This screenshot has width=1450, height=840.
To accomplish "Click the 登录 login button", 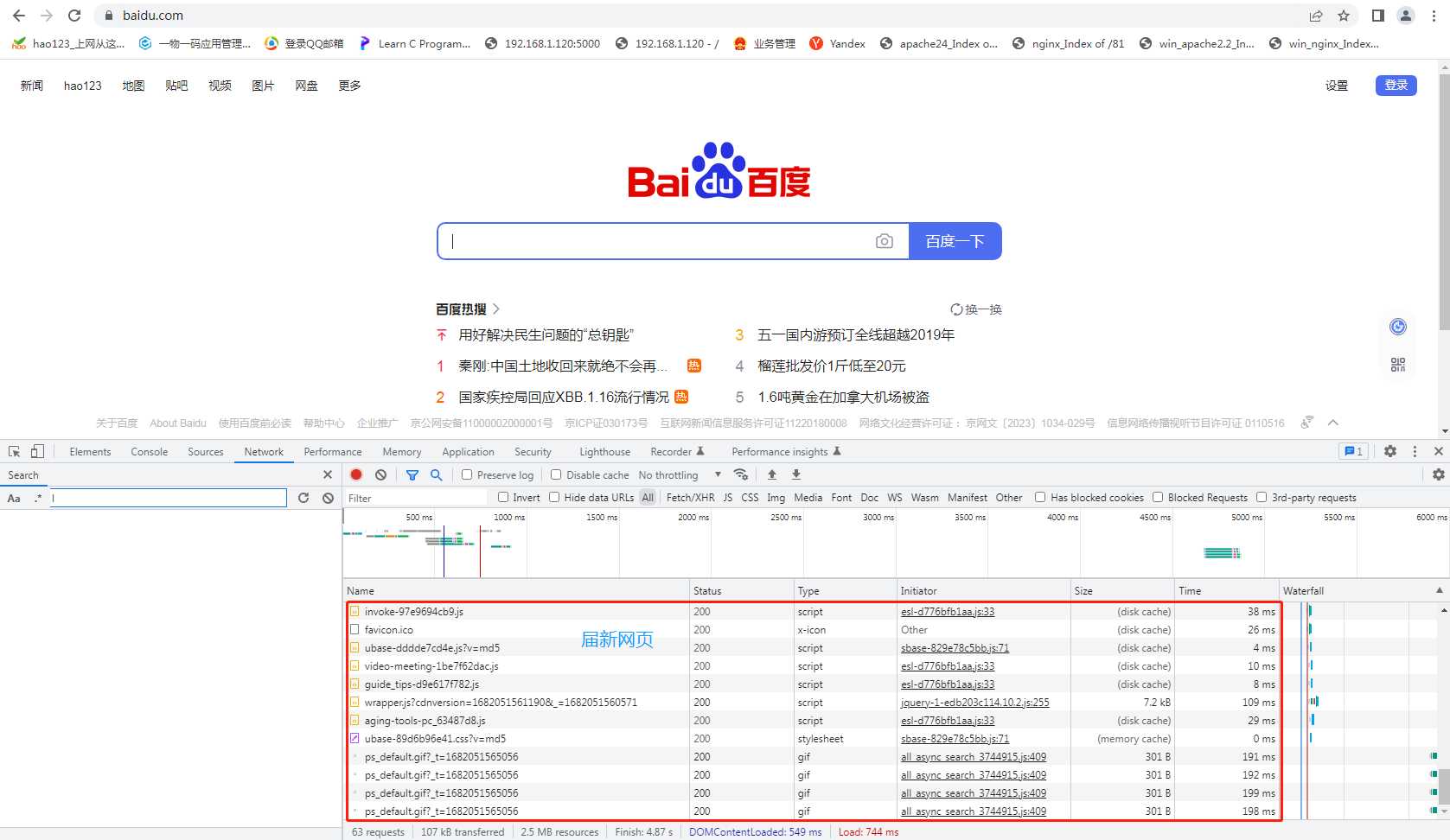I will click(1396, 85).
